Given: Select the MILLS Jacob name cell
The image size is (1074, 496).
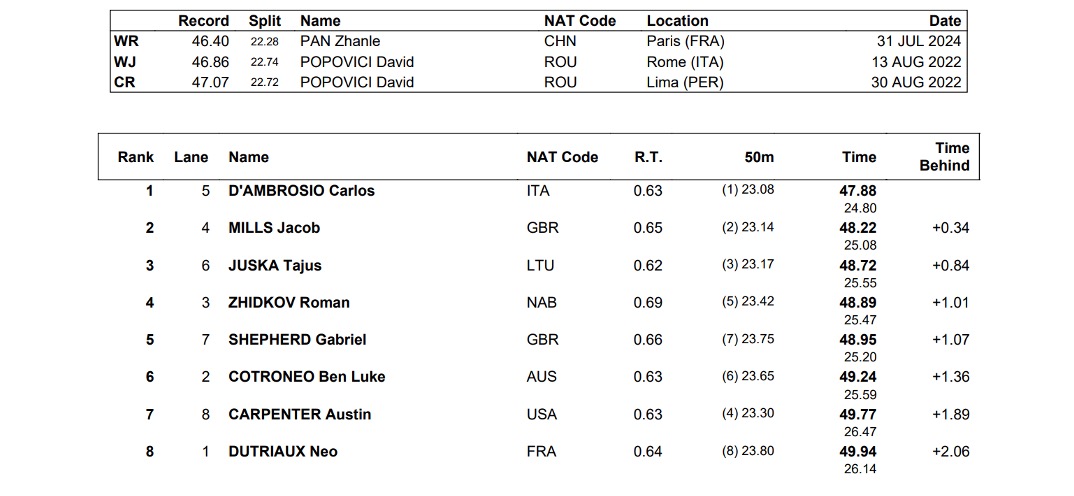Looking at the screenshot, I should tap(274, 228).
